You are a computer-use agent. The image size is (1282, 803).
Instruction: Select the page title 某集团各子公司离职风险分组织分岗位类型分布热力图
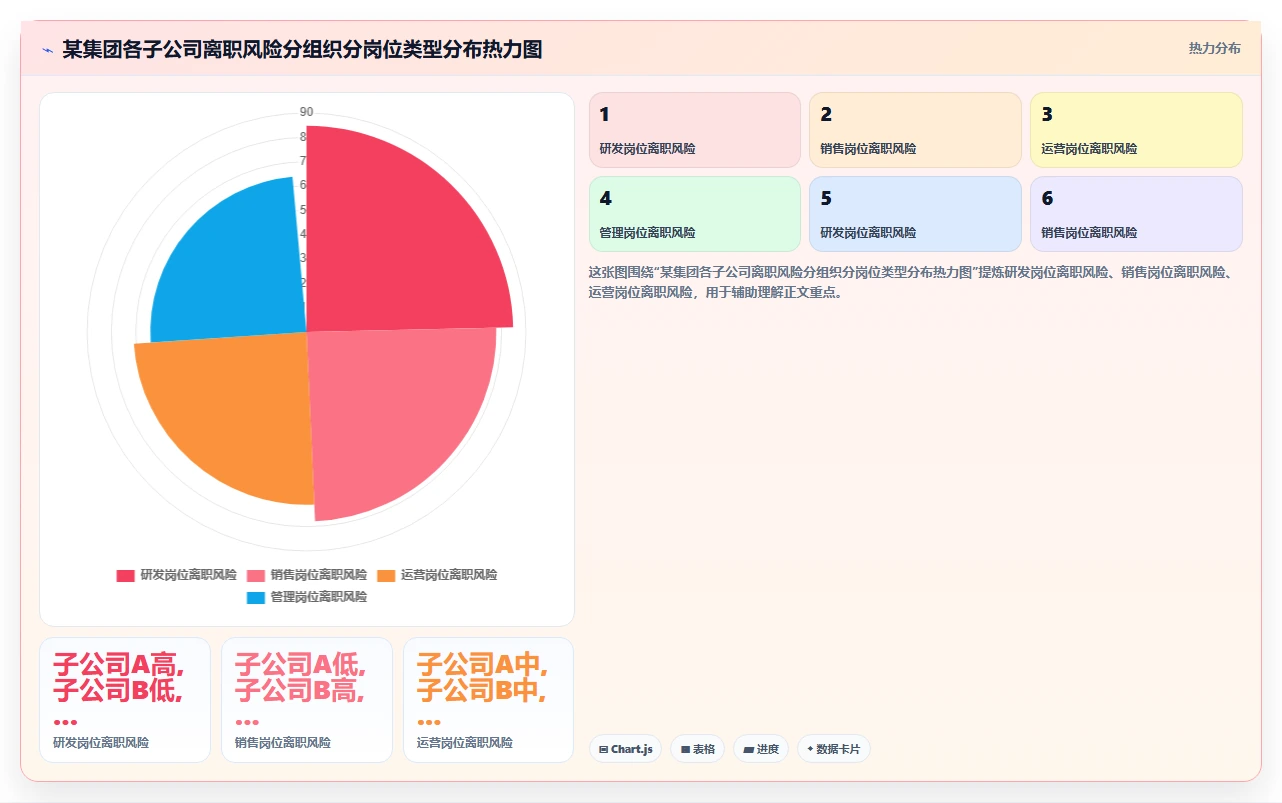[x=302, y=49]
